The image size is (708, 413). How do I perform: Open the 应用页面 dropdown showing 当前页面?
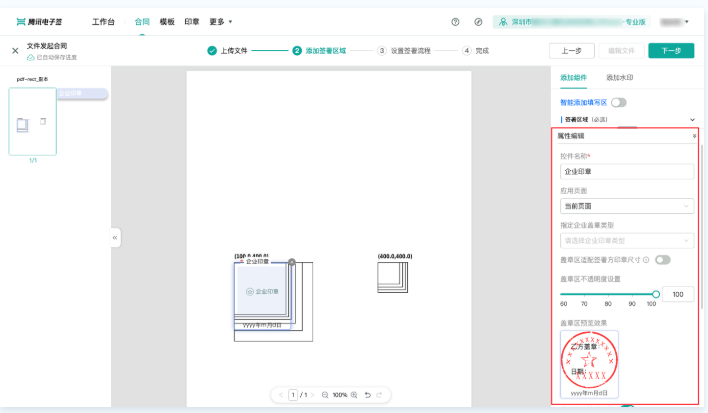627,206
